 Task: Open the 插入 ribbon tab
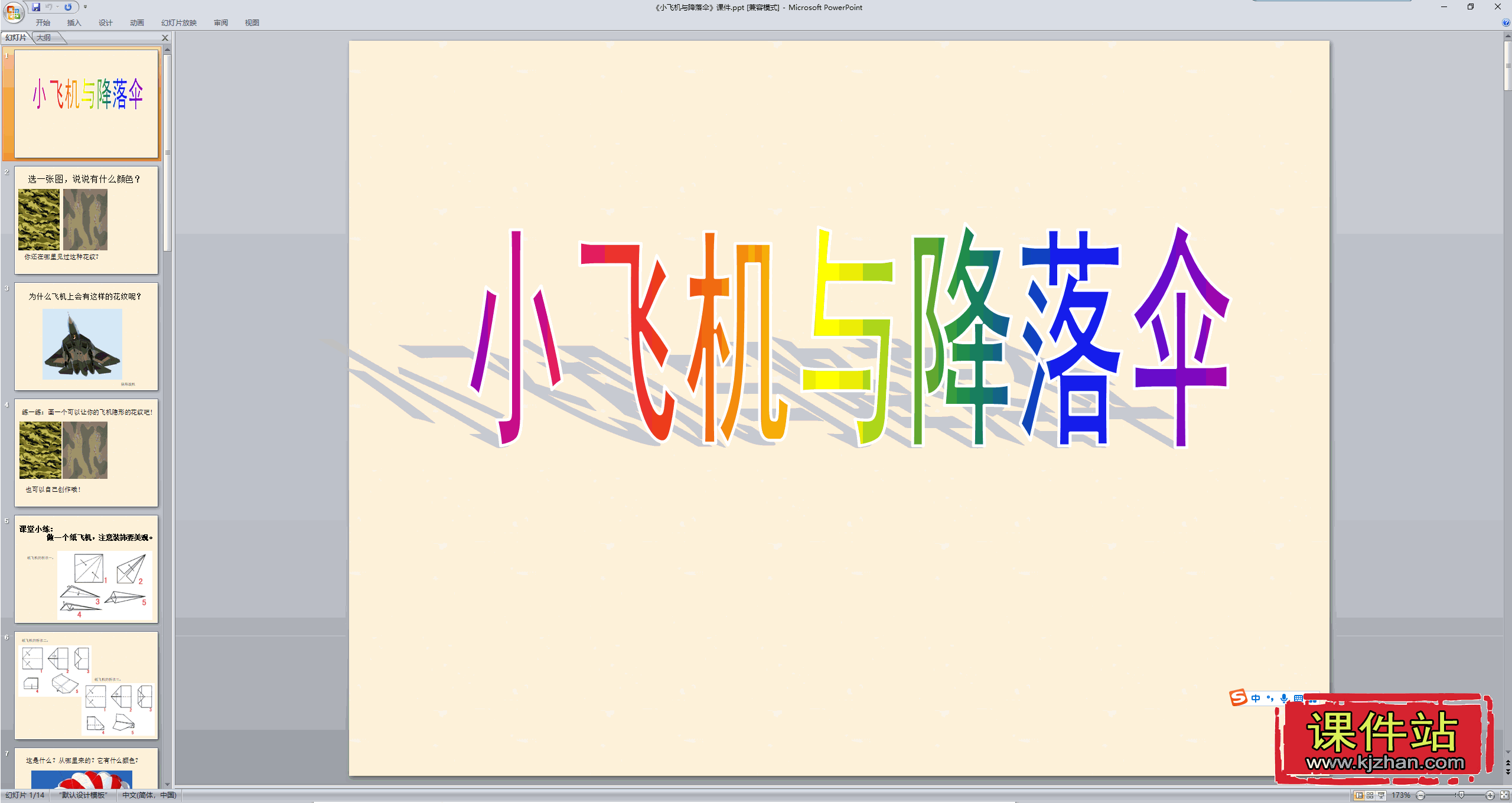74,22
